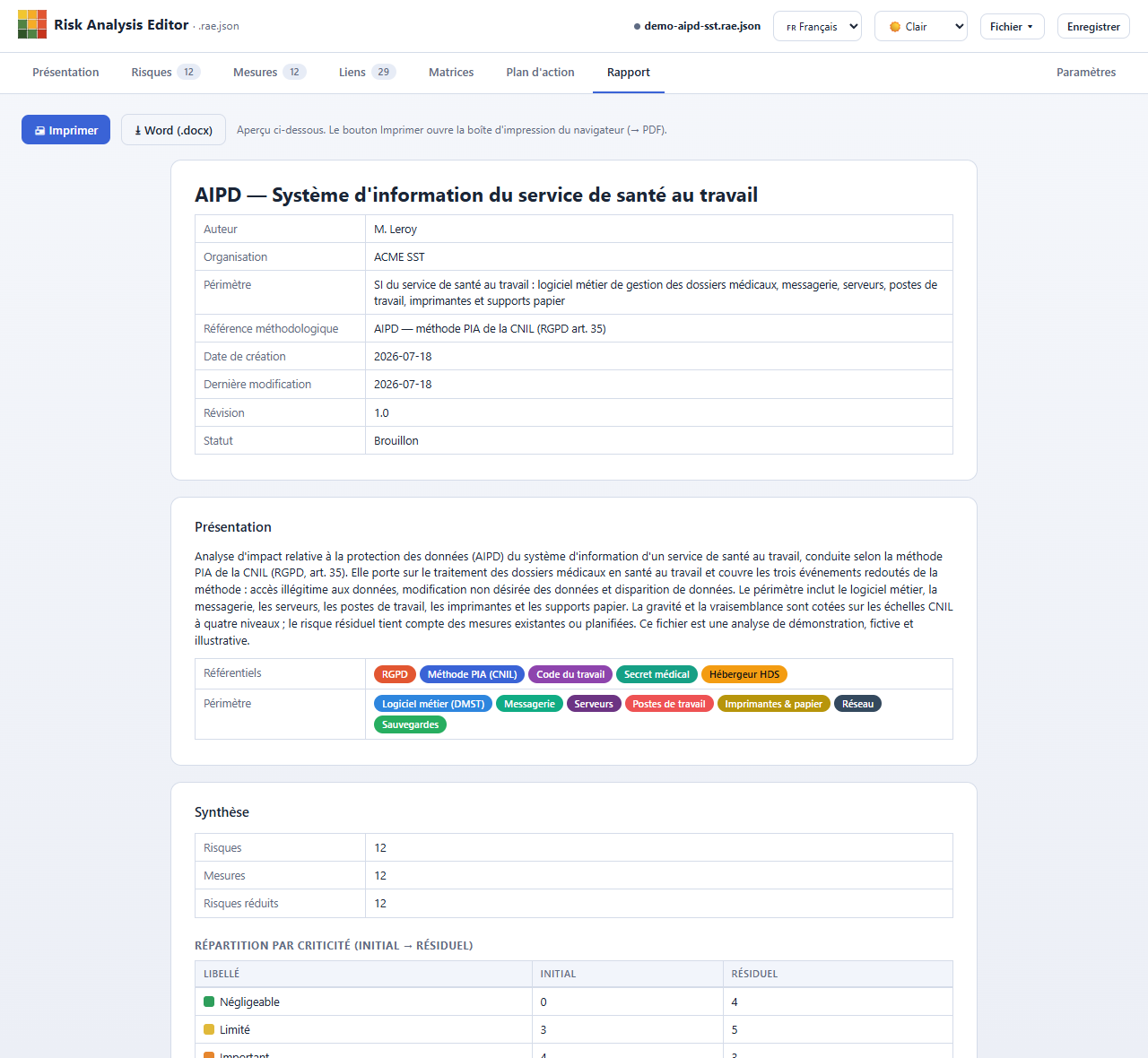Click the Dernière modification label
The width and height of the screenshot is (1148, 1058).
pyautogui.click(x=257, y=384)
